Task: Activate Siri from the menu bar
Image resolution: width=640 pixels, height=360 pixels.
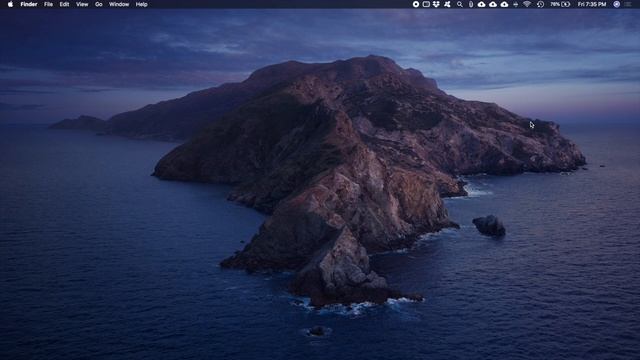Action: click(617, 4)
